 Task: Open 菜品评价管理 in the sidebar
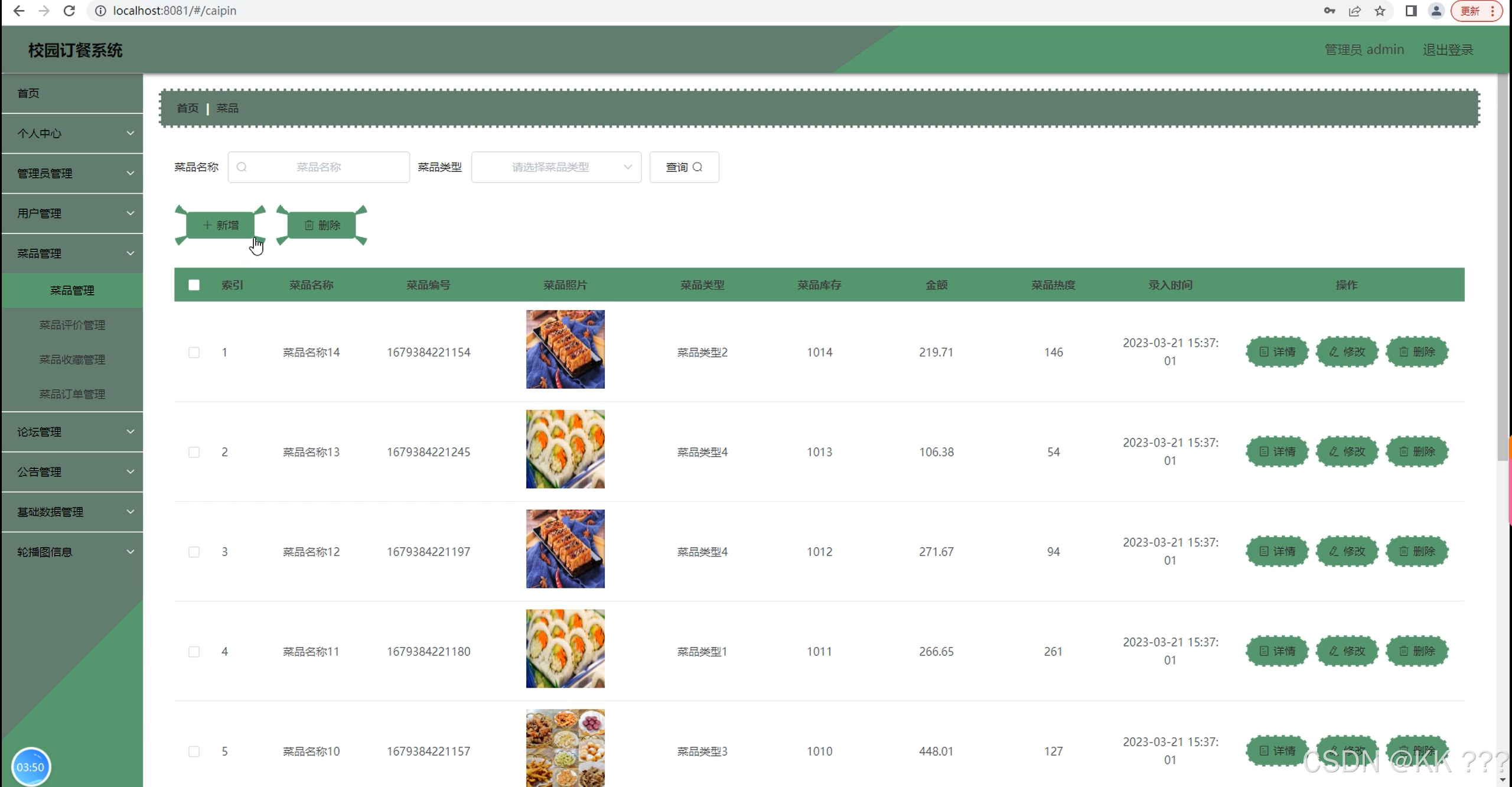coord(72,325)
